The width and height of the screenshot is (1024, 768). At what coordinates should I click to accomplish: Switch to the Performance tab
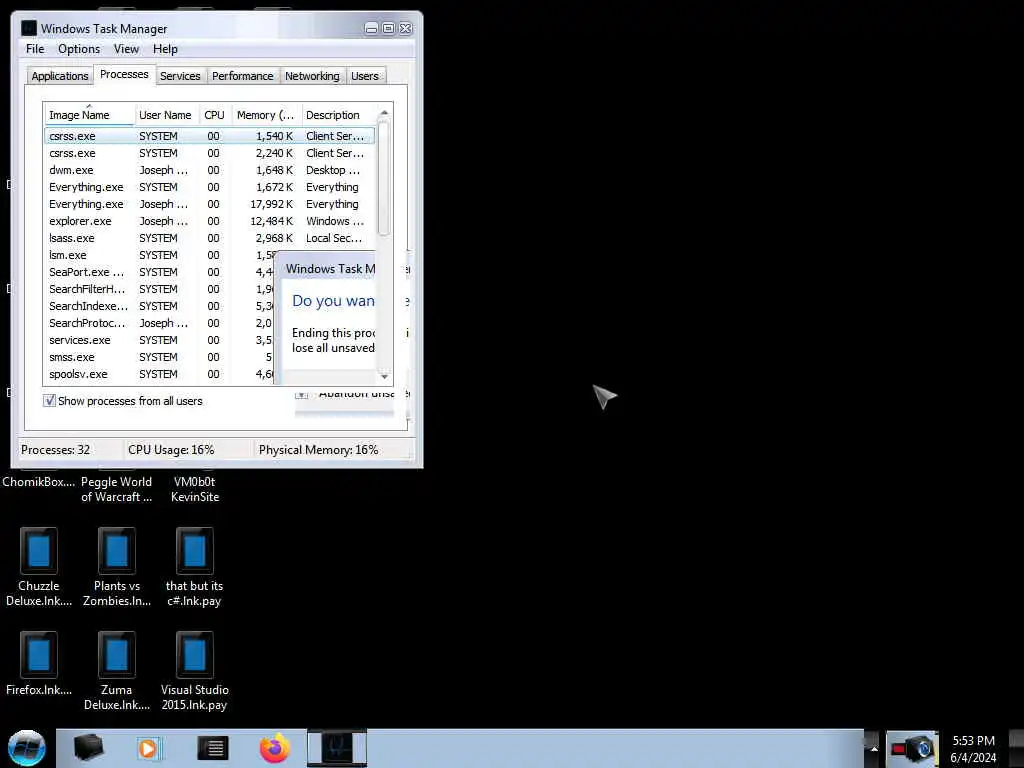coord(242,76)
